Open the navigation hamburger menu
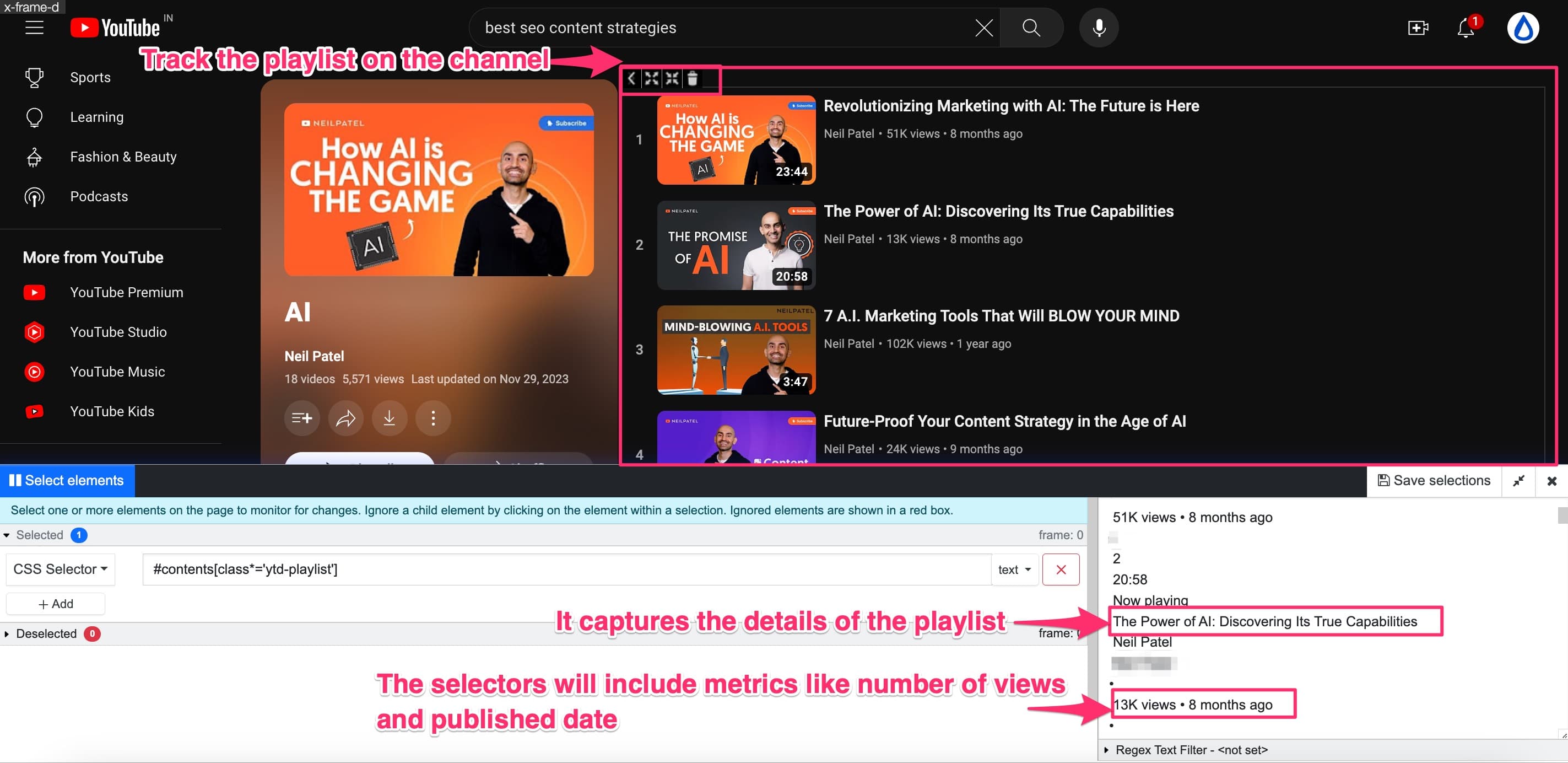Screen dimensions: 1568x763 pyautogui.click(x=34, y=27)
